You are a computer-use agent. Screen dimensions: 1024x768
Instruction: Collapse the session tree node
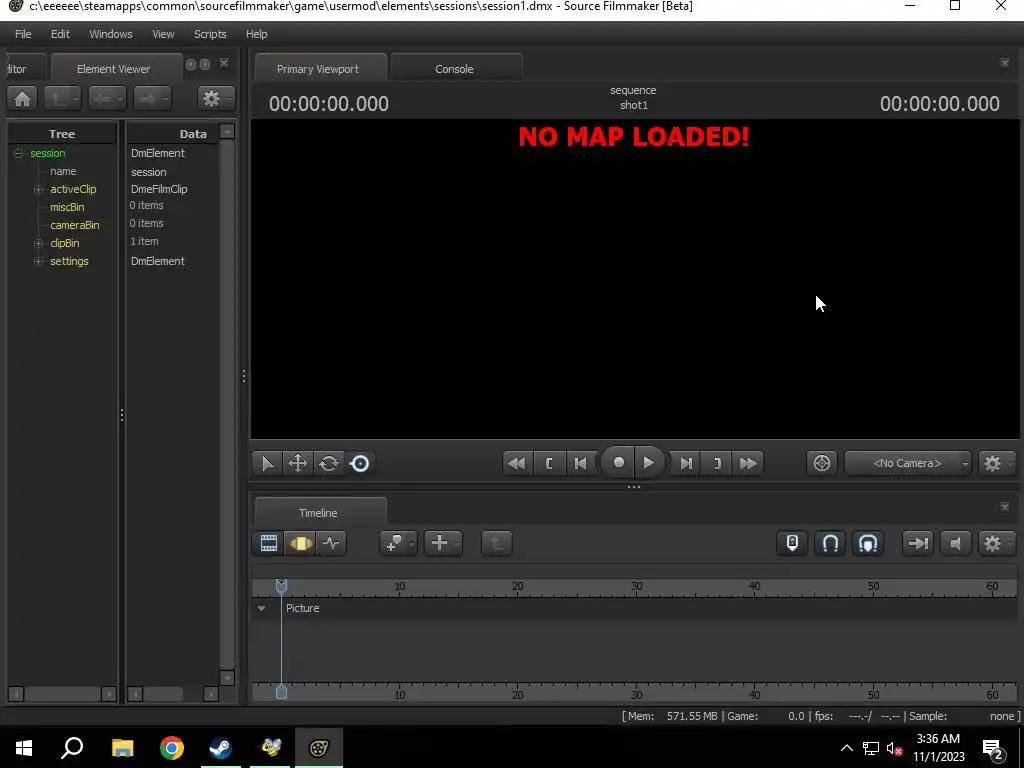(x=18, y=153)
